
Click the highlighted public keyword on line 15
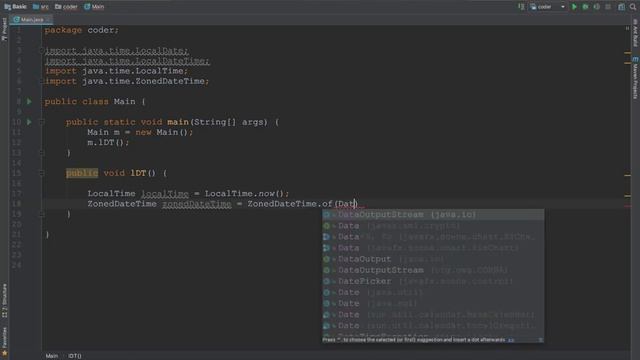tap(82, 173)
